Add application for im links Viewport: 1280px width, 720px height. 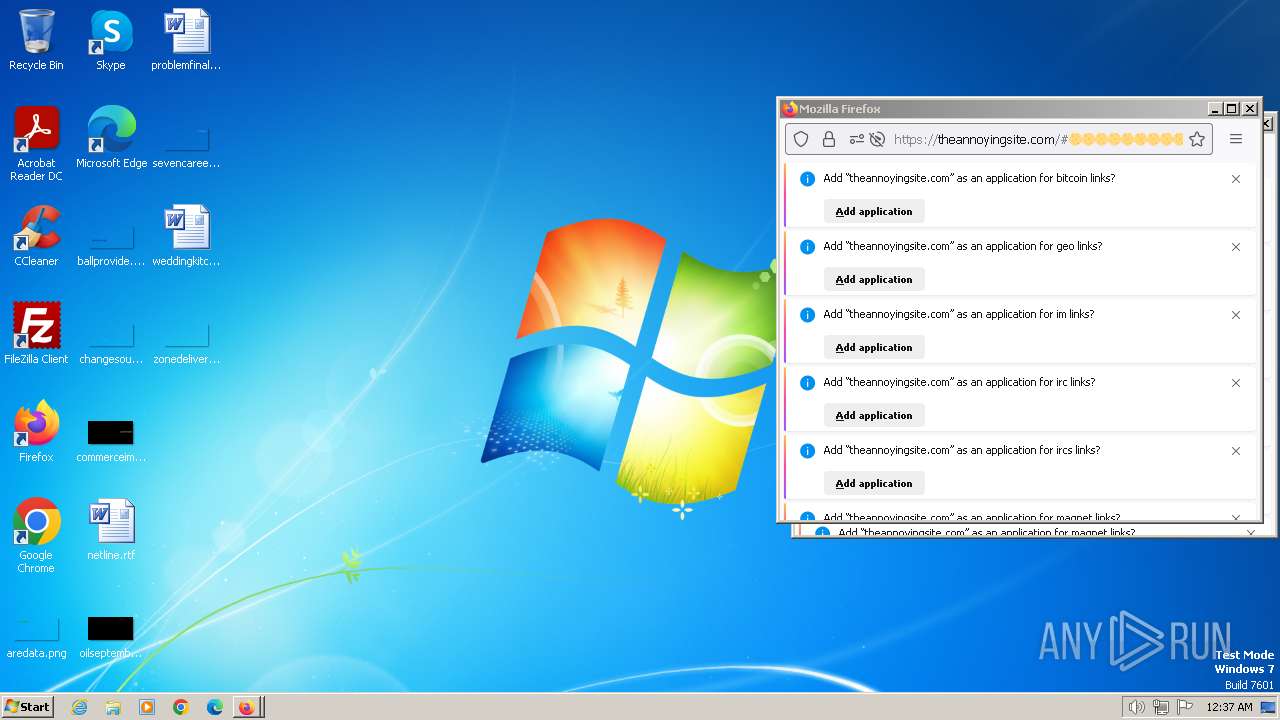(874, 347)
